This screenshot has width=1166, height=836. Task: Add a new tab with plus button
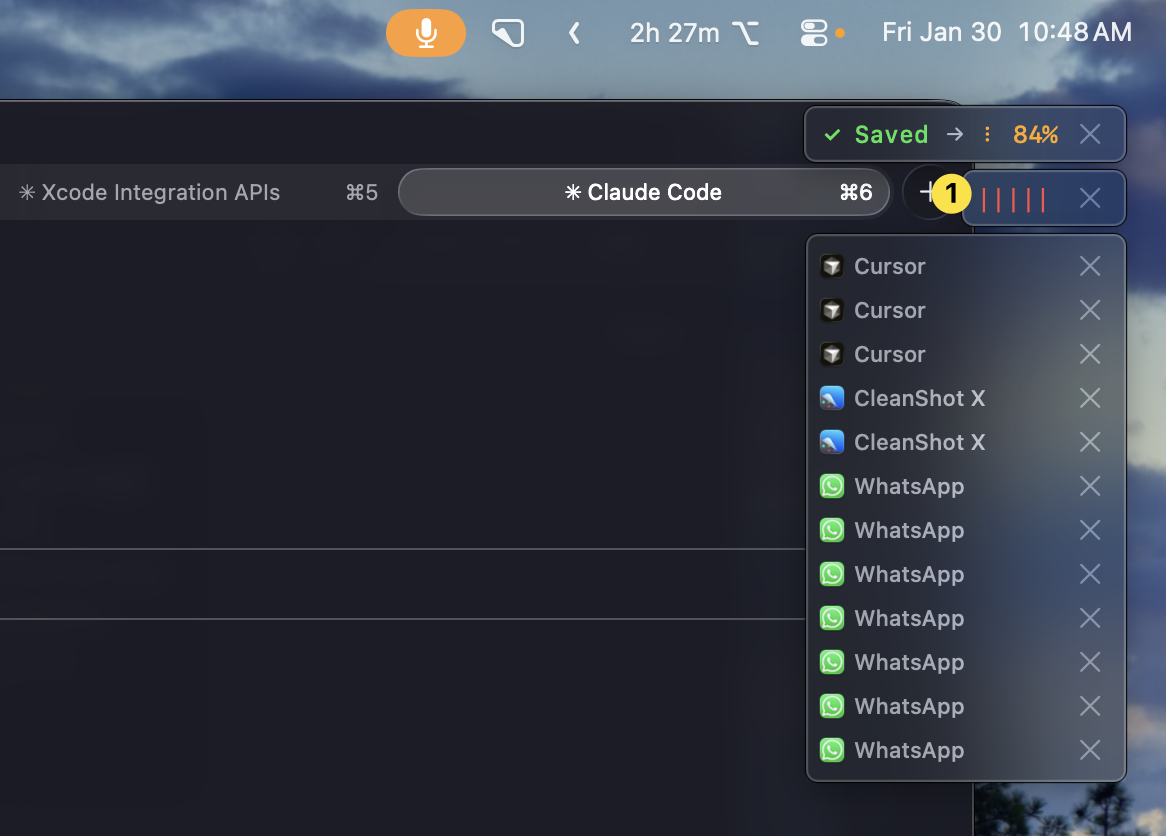pyautogui.click(x=928, y=192)
